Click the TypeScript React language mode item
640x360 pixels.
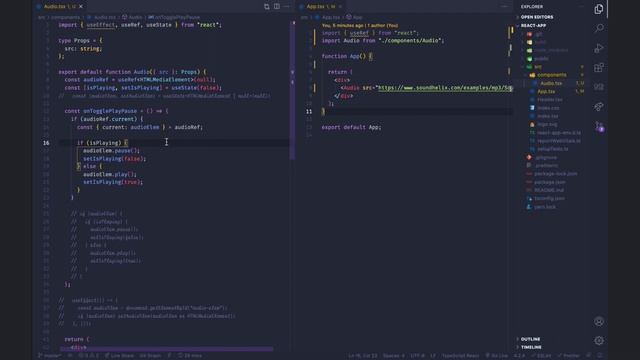460,356
